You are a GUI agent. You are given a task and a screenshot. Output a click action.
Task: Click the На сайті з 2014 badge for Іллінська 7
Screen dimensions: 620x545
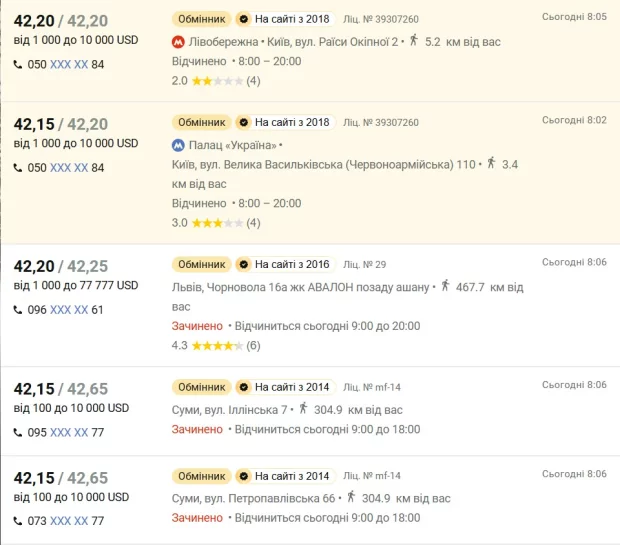pos(292,387)
